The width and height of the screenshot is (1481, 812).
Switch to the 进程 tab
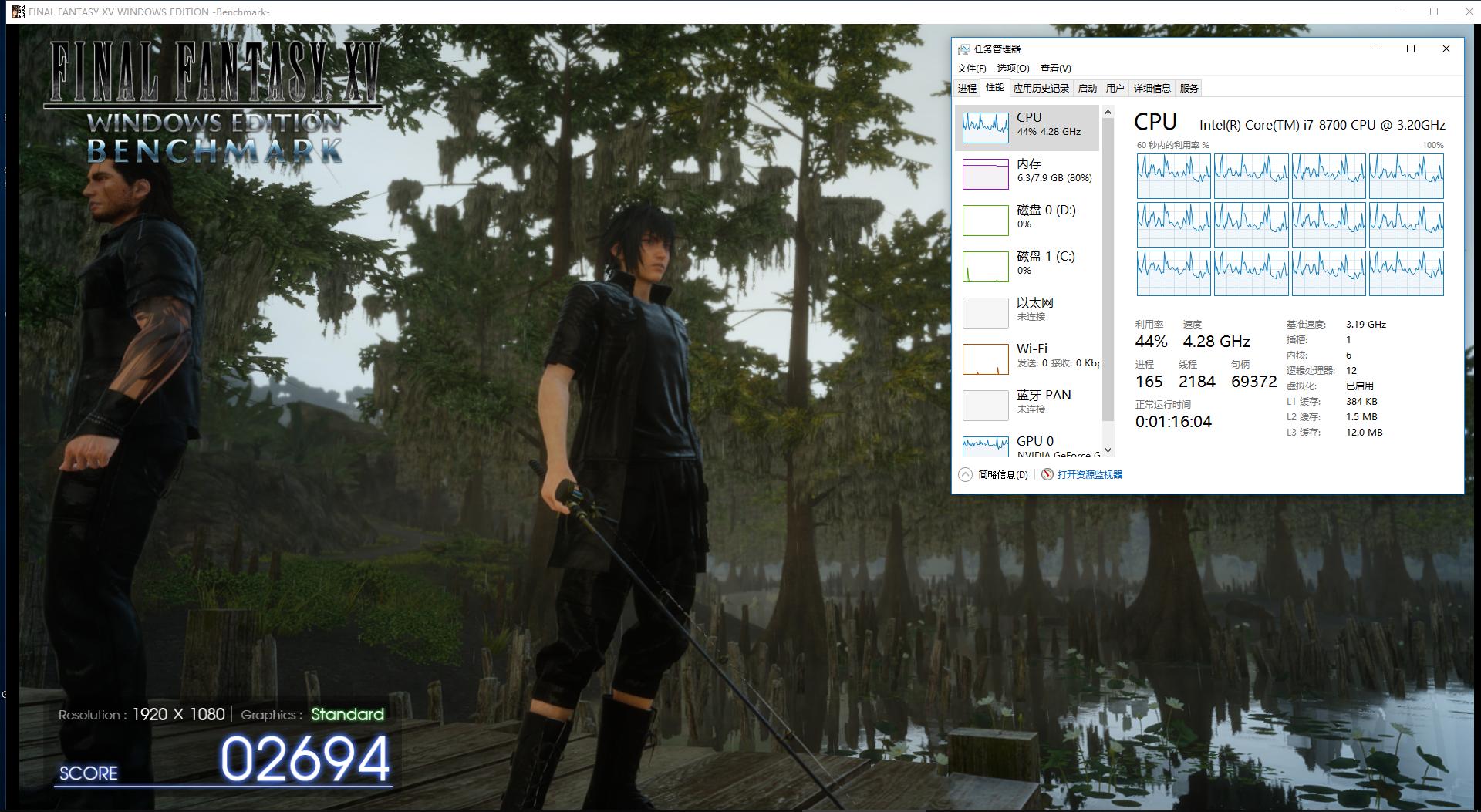click(x=967, y=88)
